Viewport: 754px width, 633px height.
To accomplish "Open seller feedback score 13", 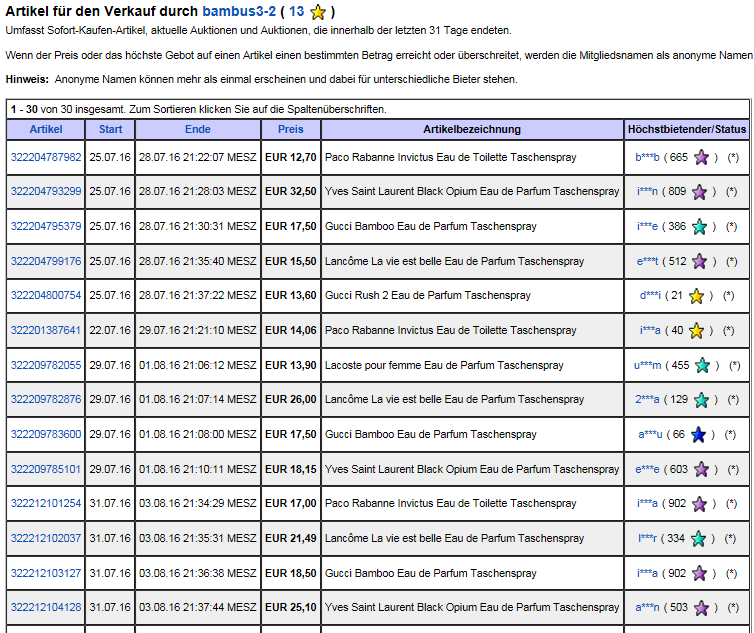I will coord(297,11).
